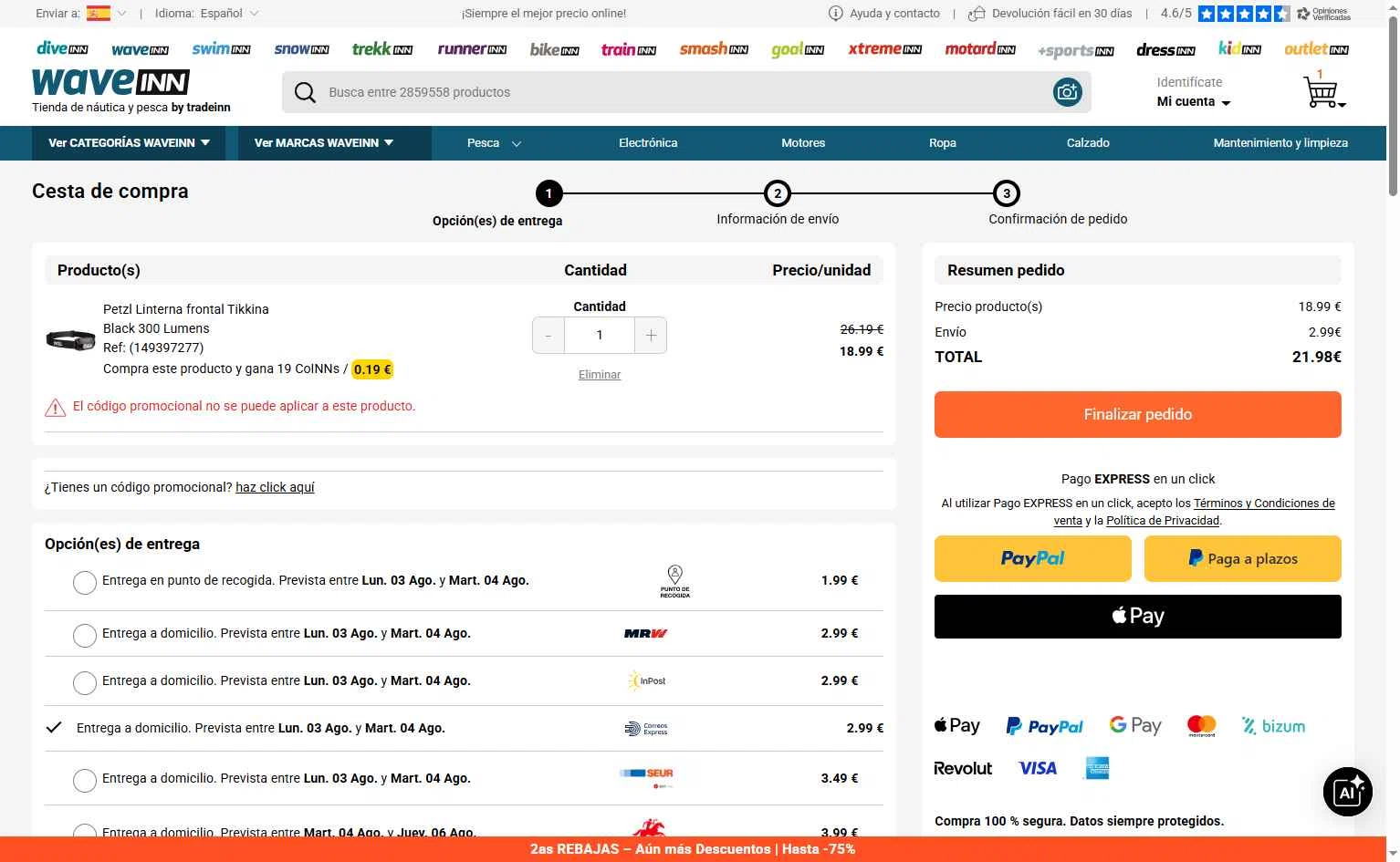Viewport: 1400px width, 862px height.
Task: Open the Petzl Linterna frontal Tikkina product title
Action: point(186,309)
